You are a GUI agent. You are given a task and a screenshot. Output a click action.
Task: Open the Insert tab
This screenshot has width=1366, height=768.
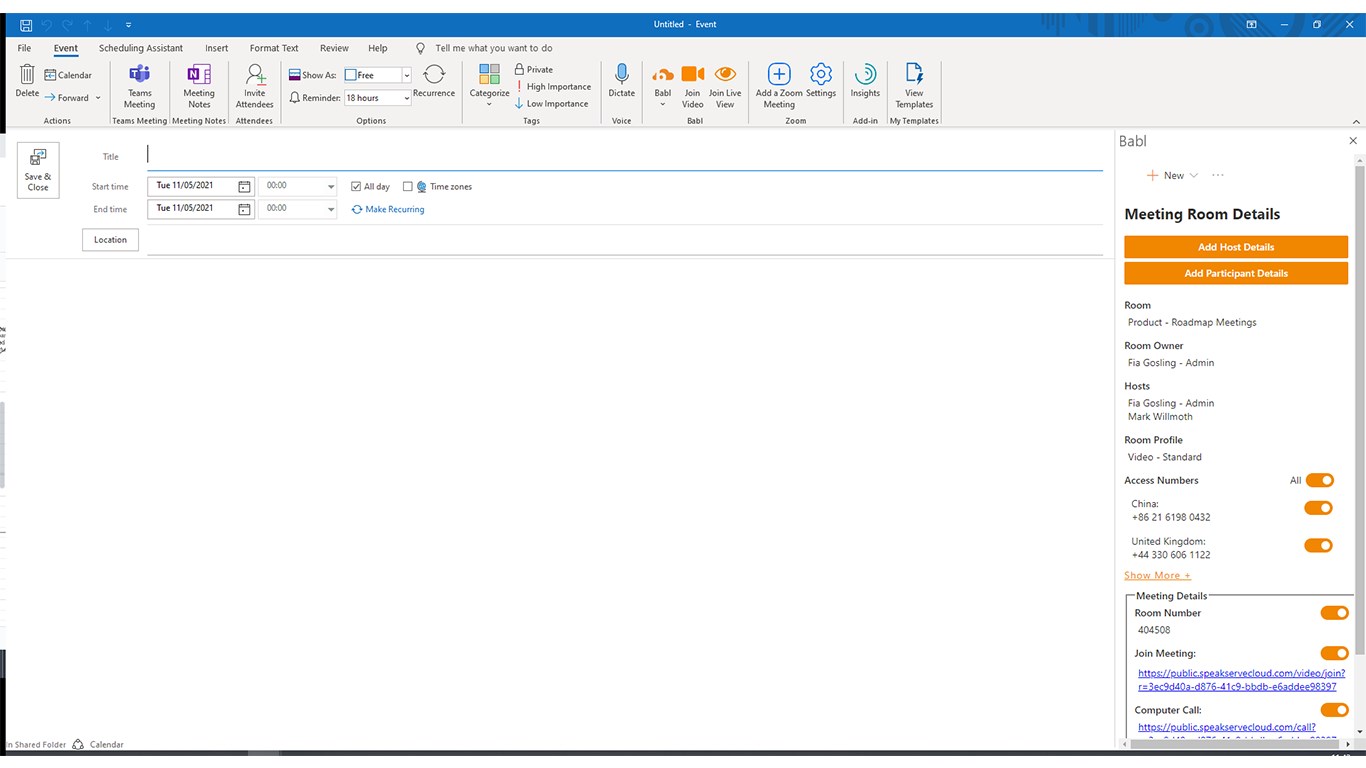click(x=217, y=48)
